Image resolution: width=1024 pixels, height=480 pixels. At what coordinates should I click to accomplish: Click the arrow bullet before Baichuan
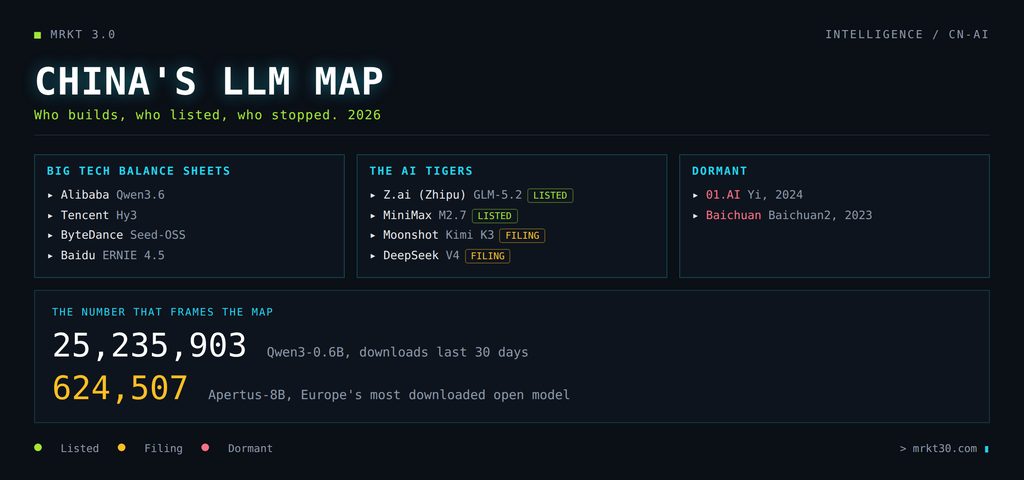696,215
